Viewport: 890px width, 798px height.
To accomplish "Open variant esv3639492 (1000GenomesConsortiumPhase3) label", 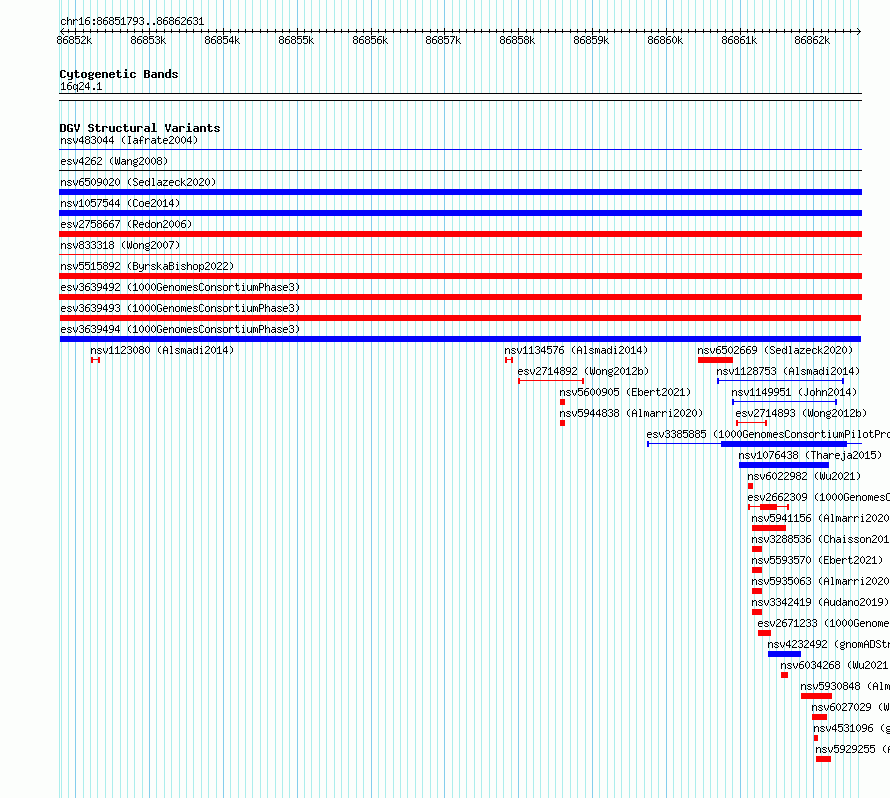I will pos(180,287).
